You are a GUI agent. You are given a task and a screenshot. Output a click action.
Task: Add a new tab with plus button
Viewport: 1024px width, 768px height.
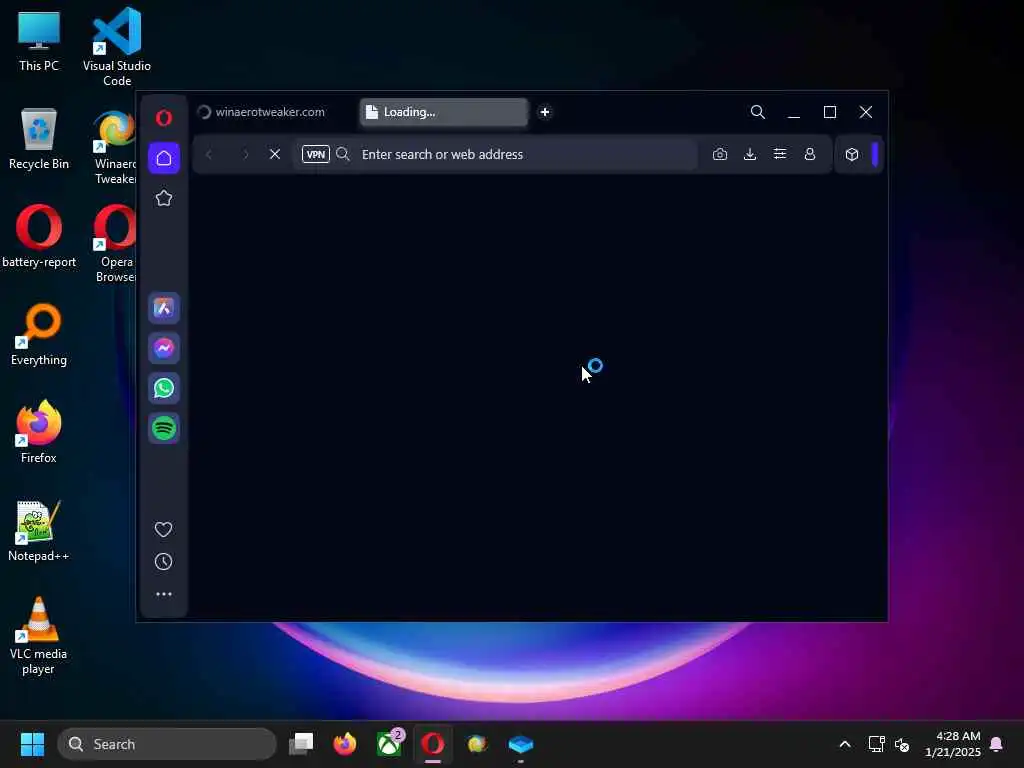click(x=545, y=112)
